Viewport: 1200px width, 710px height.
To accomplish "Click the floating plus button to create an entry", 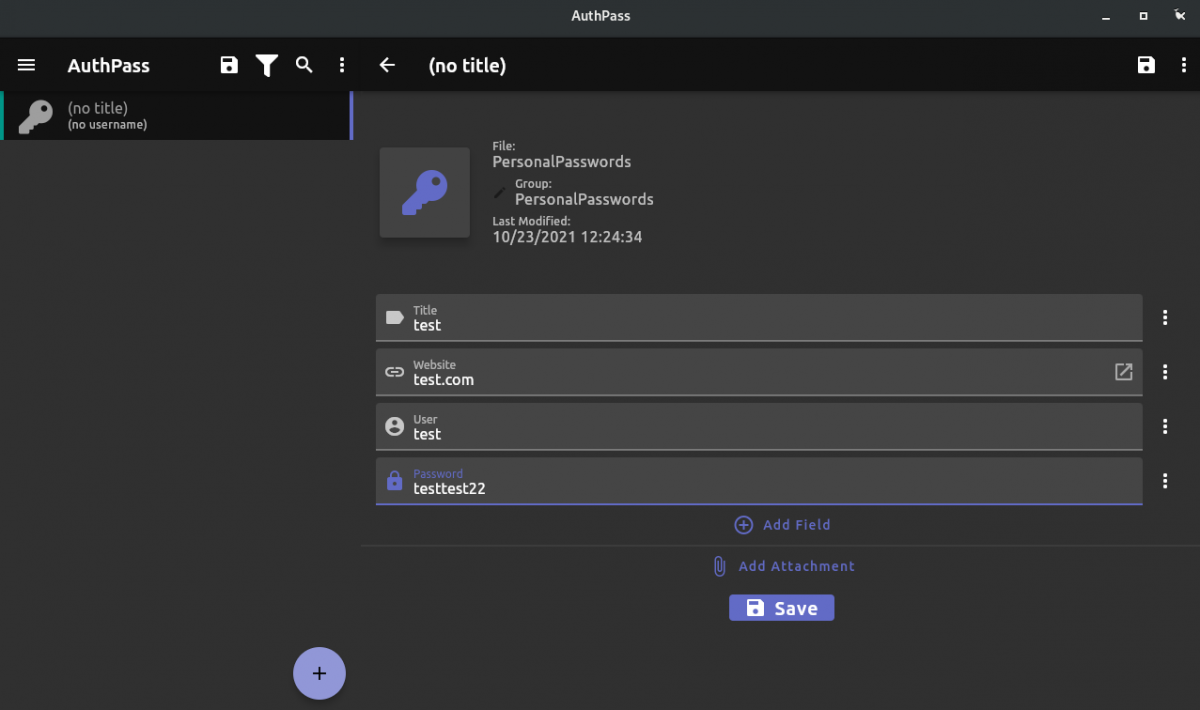I will coord(318,673).
